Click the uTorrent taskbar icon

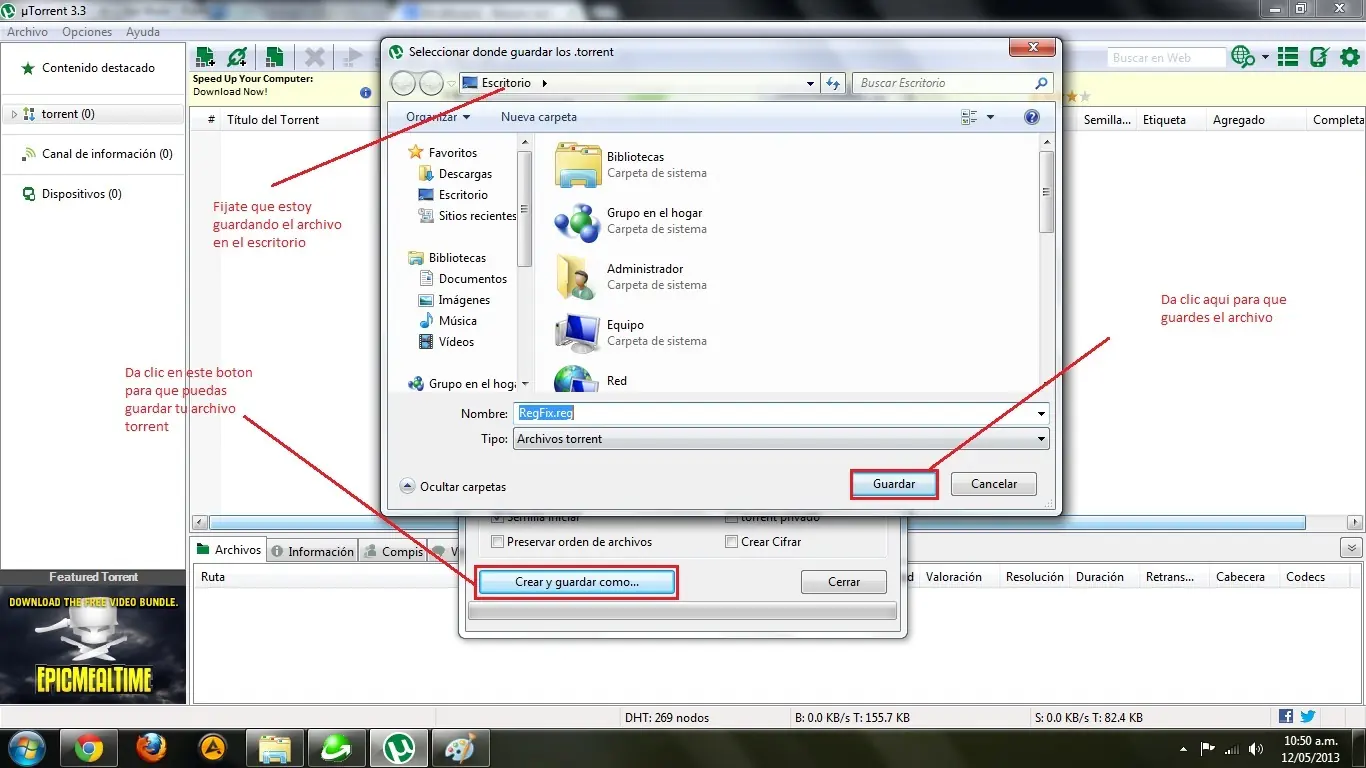399,747
